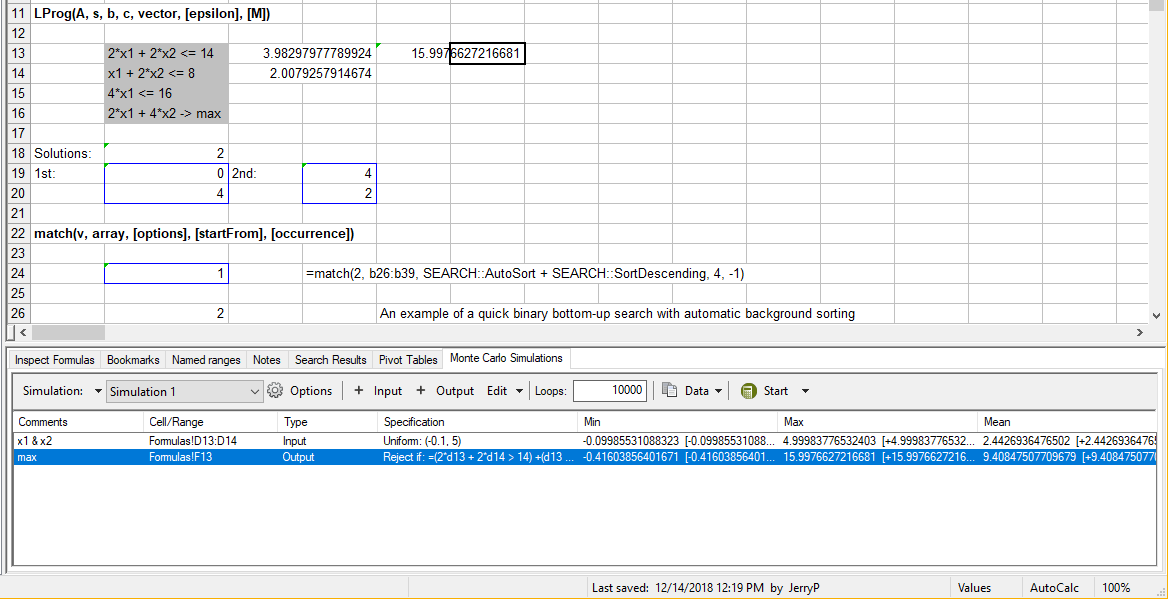Viewport: 1168px width, 599px height.
Task: Expand the Simulation 1 combo box
Action: [254, 392]
